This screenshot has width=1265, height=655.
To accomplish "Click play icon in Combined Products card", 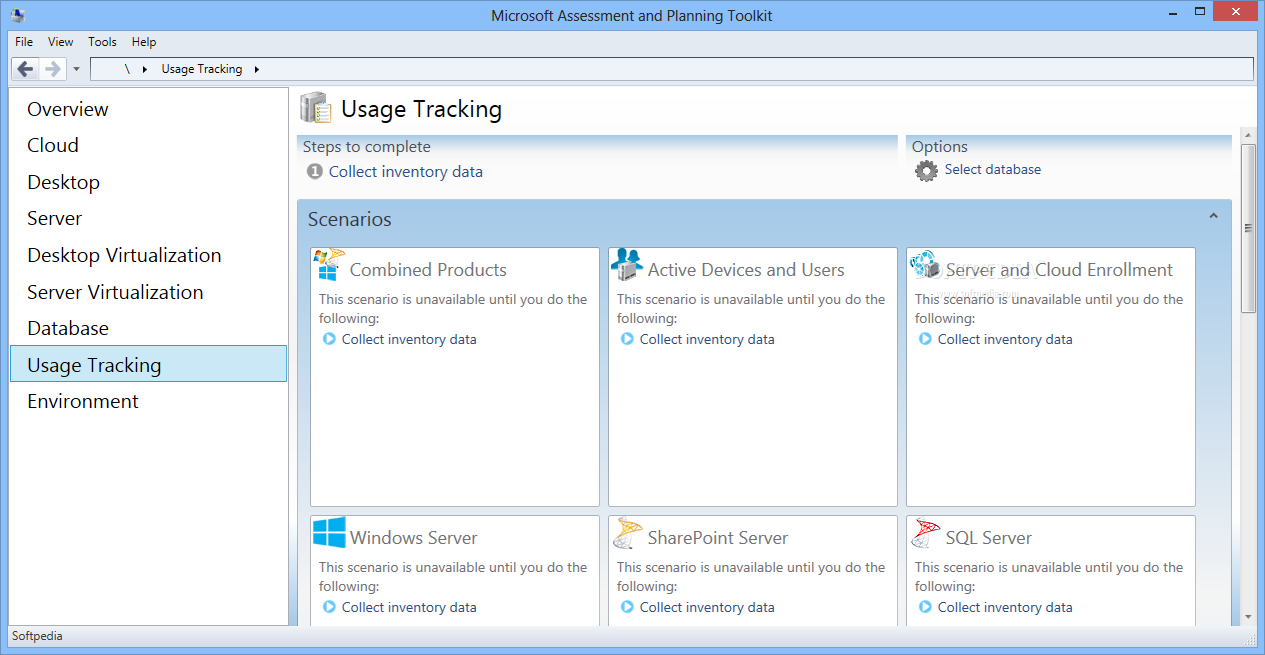I will (x=329, y=339).
